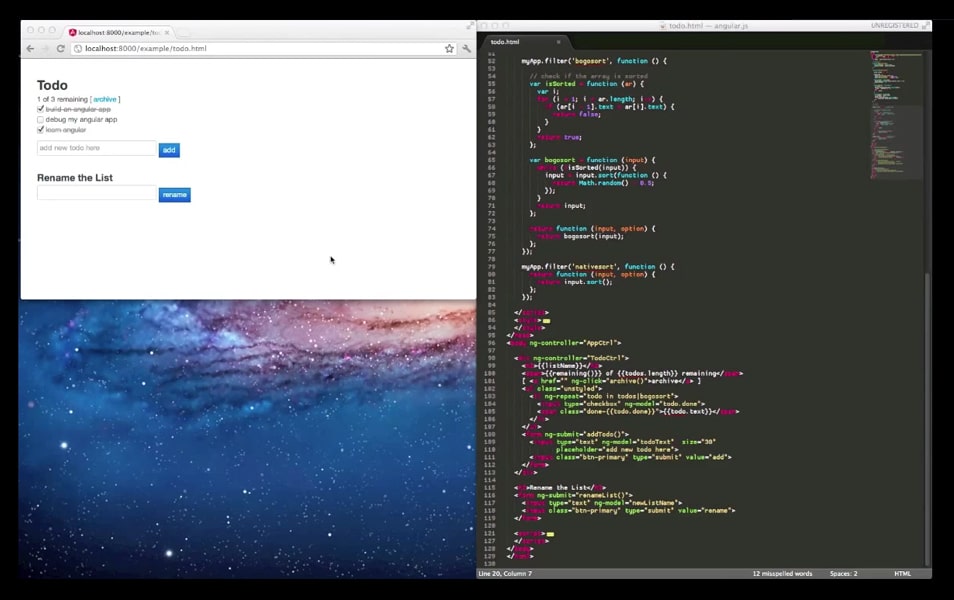This screenshot has height=600, width=954.
Task: Click the browser forward arrow
Action: (45, 49)
